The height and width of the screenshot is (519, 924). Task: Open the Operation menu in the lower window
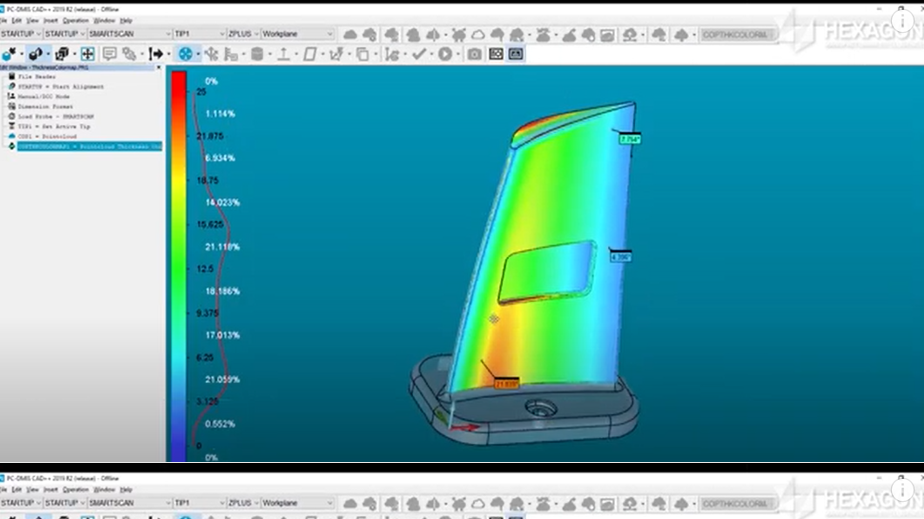click(75, 490)
